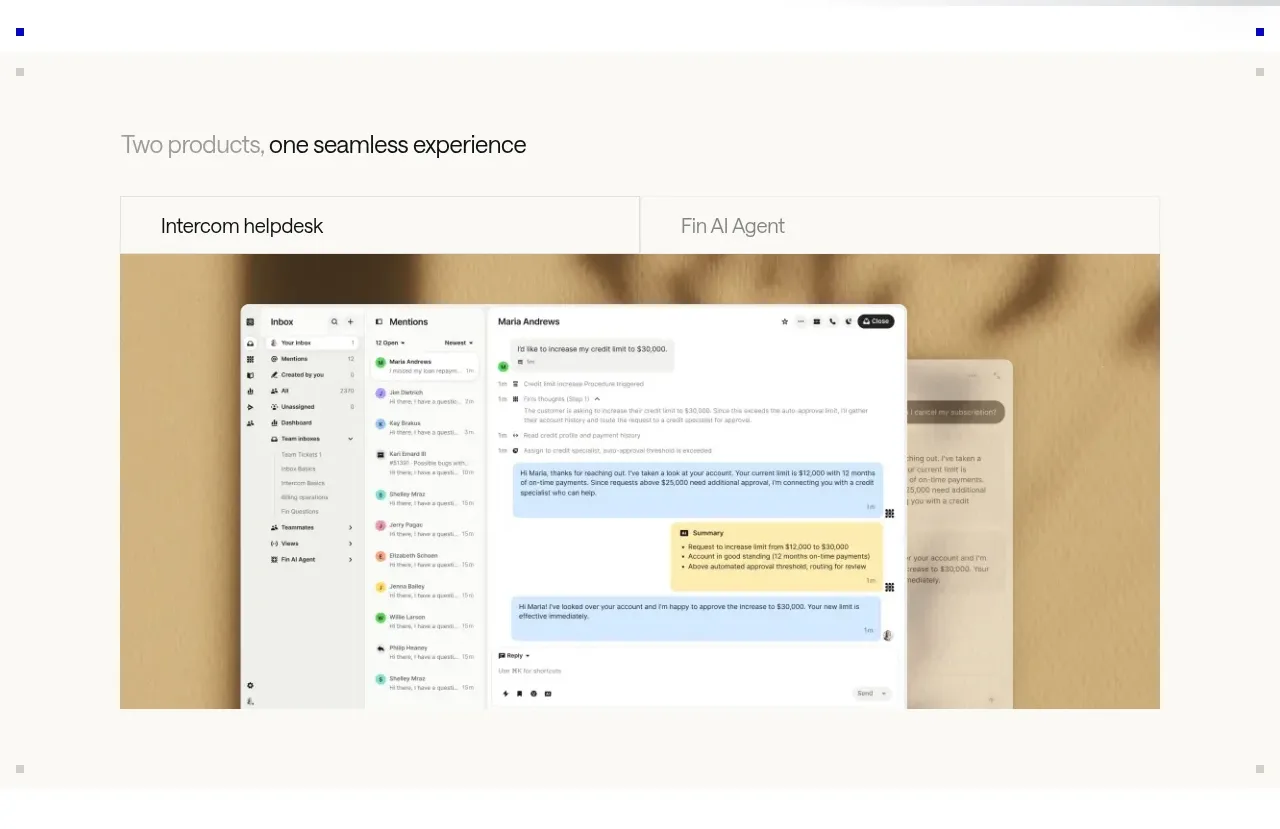Image resolution: width=1280 pixels, height=829 pixels.
Task: Click the plus icon beside Inbox
Action: (x=350, y=322)
